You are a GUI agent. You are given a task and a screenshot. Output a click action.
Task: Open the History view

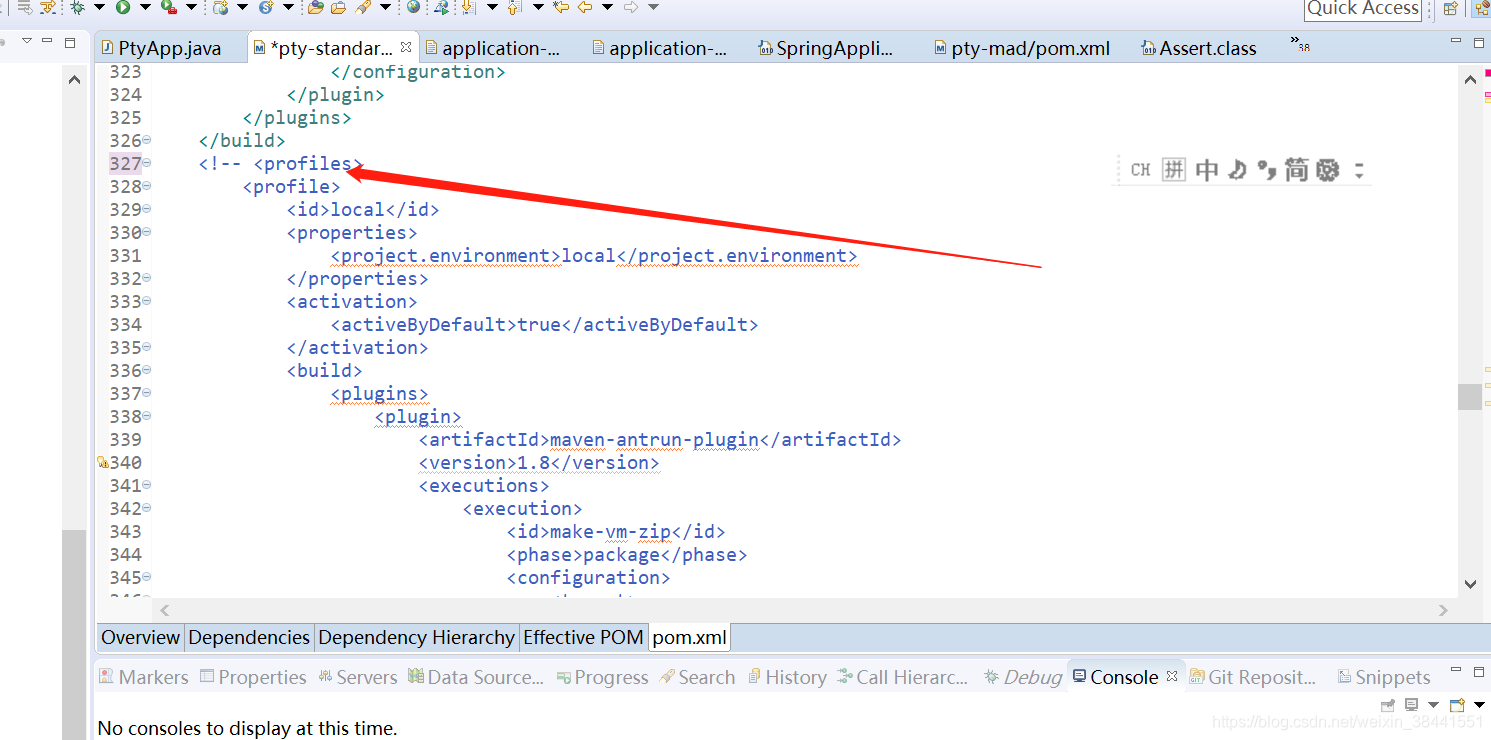787,677
